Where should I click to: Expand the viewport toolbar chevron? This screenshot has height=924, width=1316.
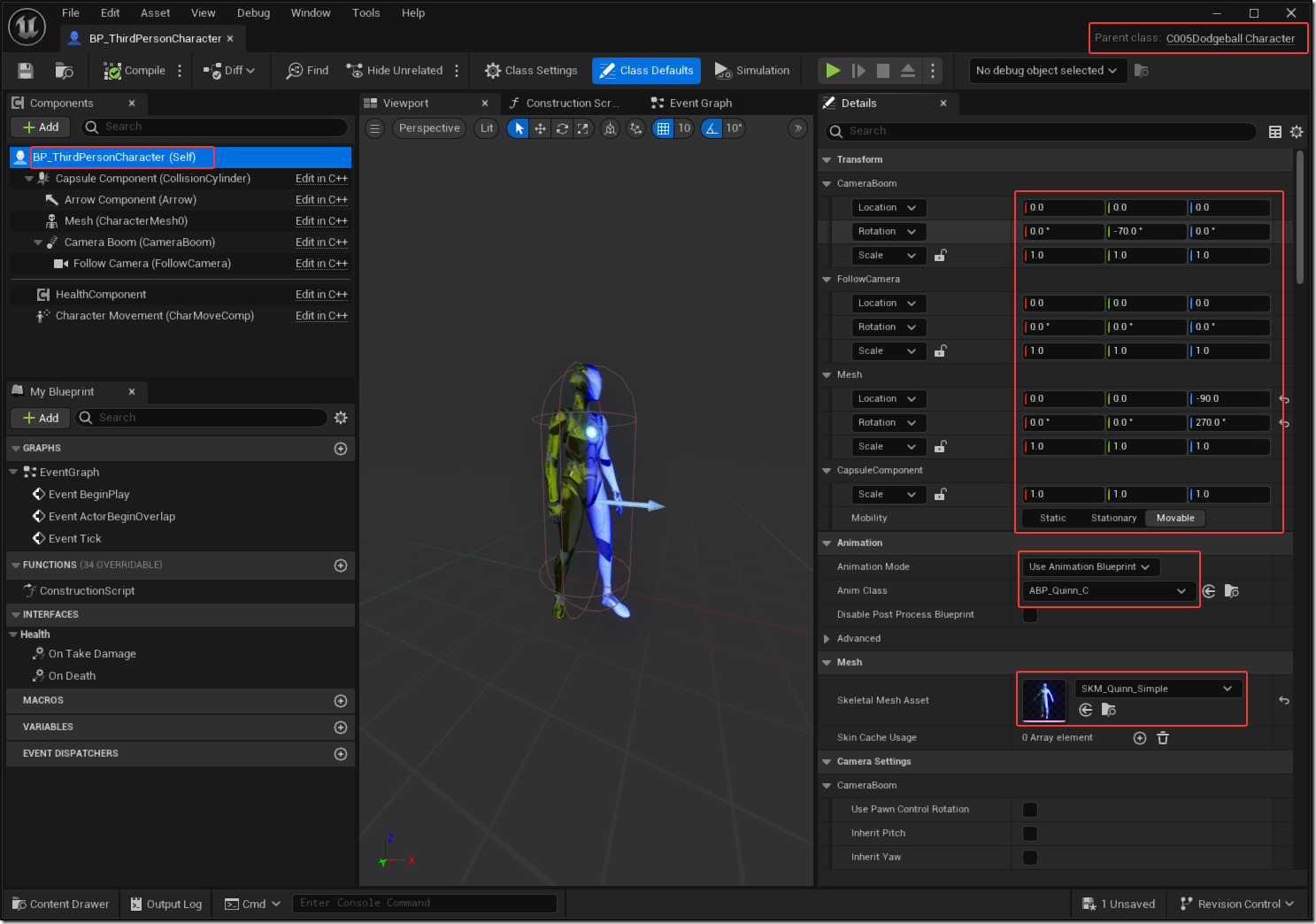pos(798,128)
